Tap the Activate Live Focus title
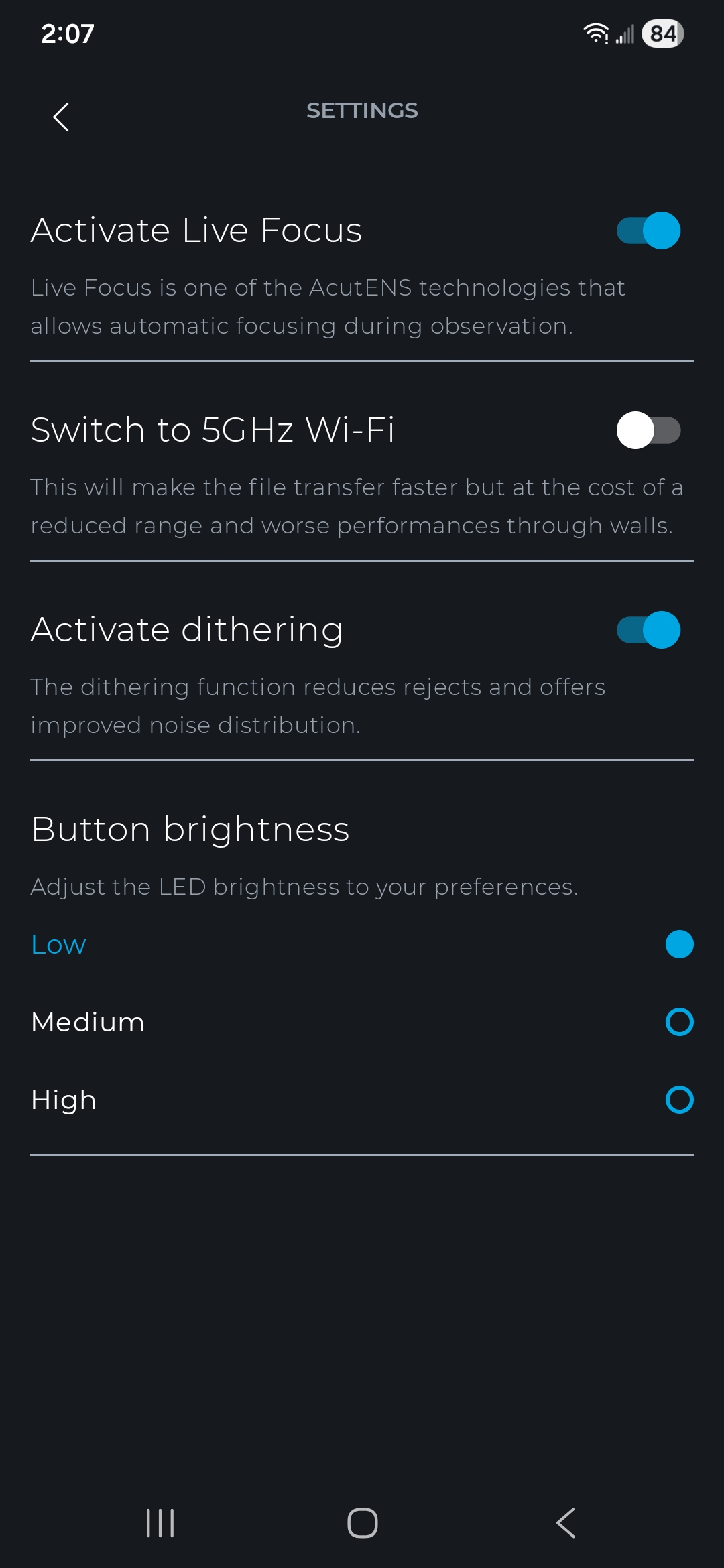Image resolution: width=724 pixels, height=1568 pixels. pos(196,231)
